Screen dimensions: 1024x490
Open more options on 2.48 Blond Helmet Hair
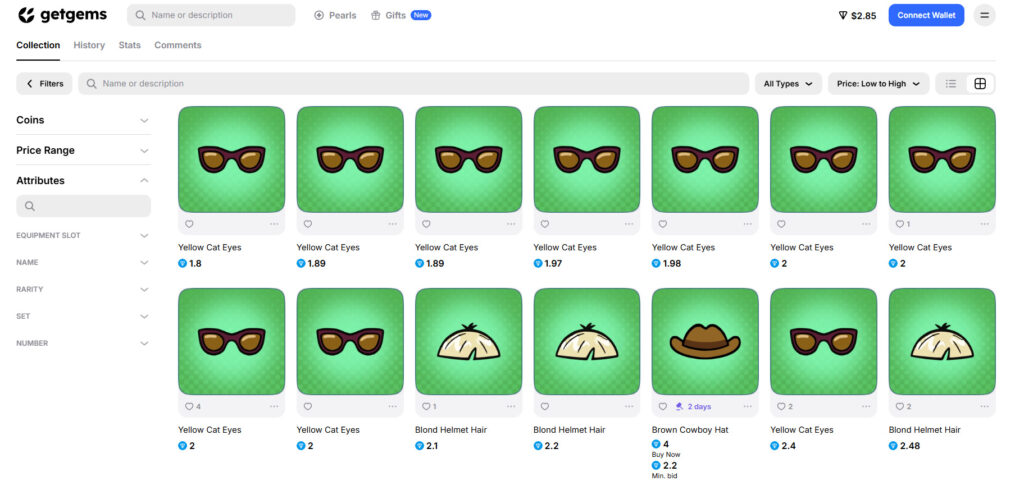click(x=984, y=406)
